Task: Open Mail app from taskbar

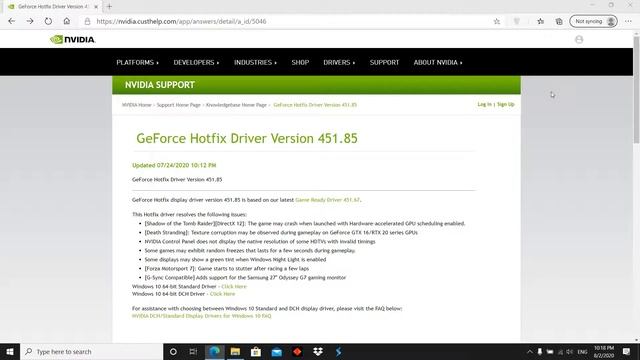Action: [276, 351]
